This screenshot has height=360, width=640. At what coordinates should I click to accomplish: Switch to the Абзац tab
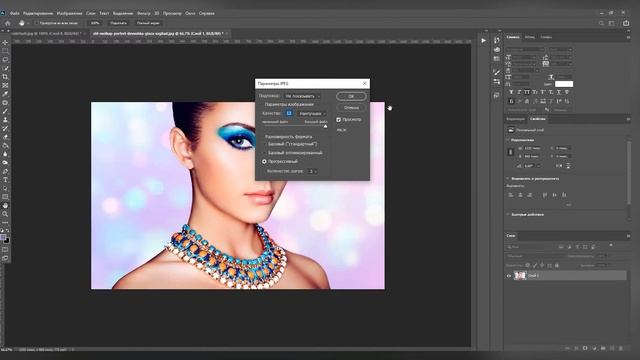tap(530, 37)
